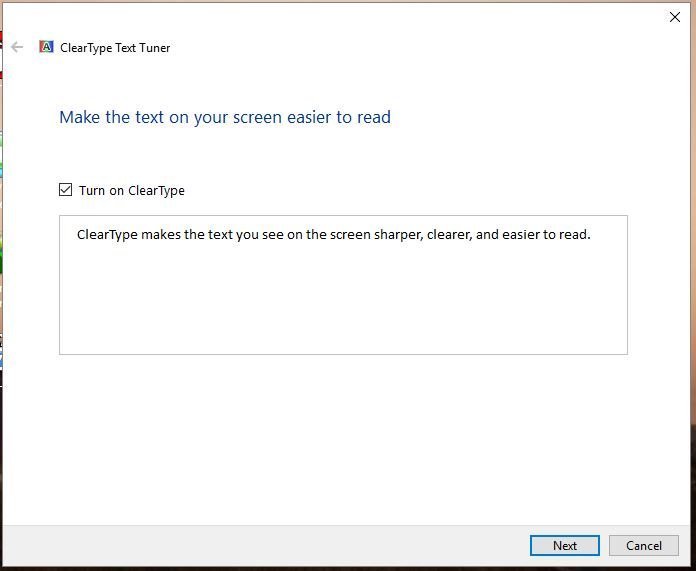696x571 pixels.
Task: Uncheck the Turn on ClearType checkbox
Action: [65, 190]
